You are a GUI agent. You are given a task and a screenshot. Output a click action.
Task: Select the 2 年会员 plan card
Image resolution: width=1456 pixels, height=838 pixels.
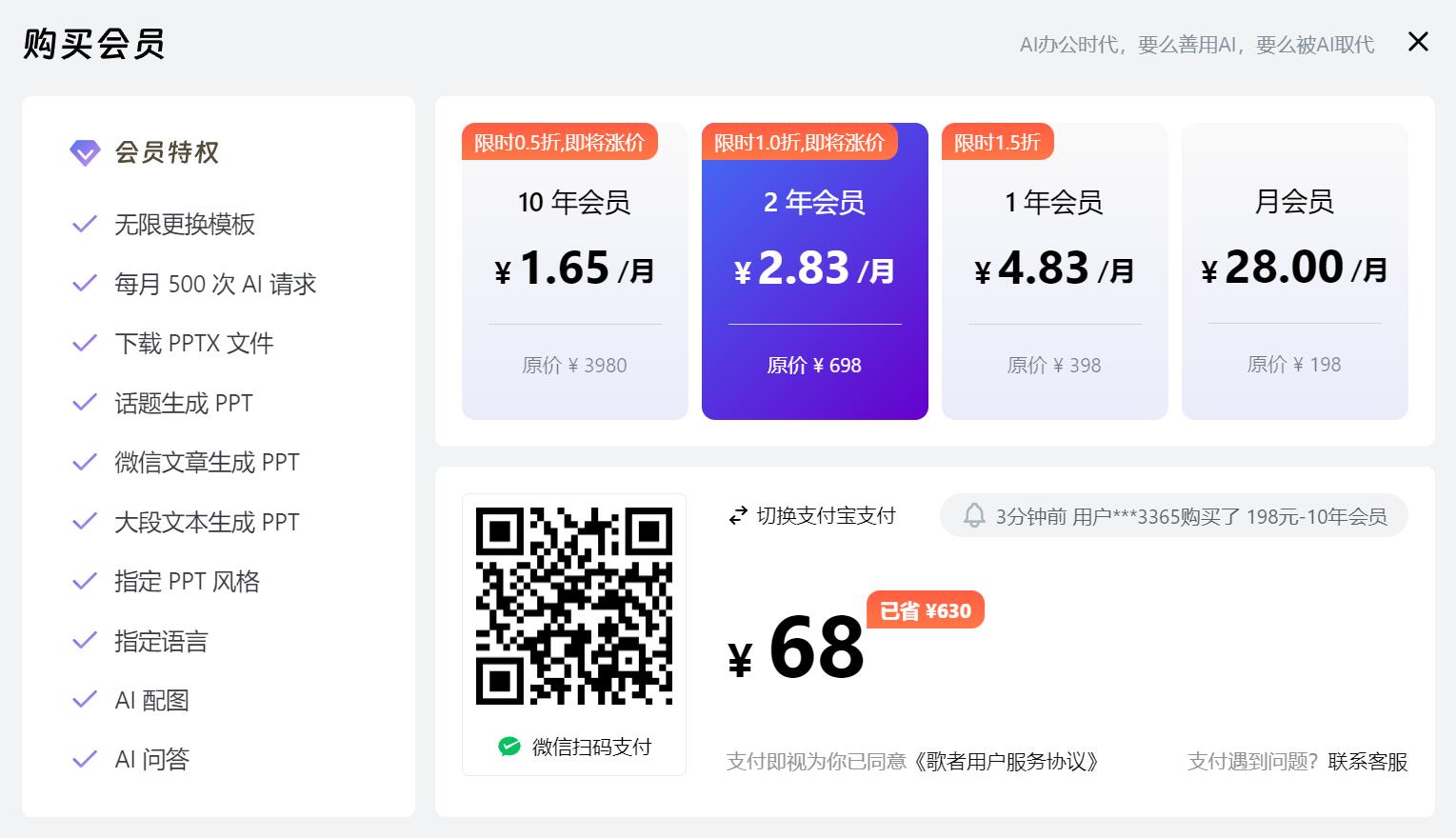(x=815, y=271)
